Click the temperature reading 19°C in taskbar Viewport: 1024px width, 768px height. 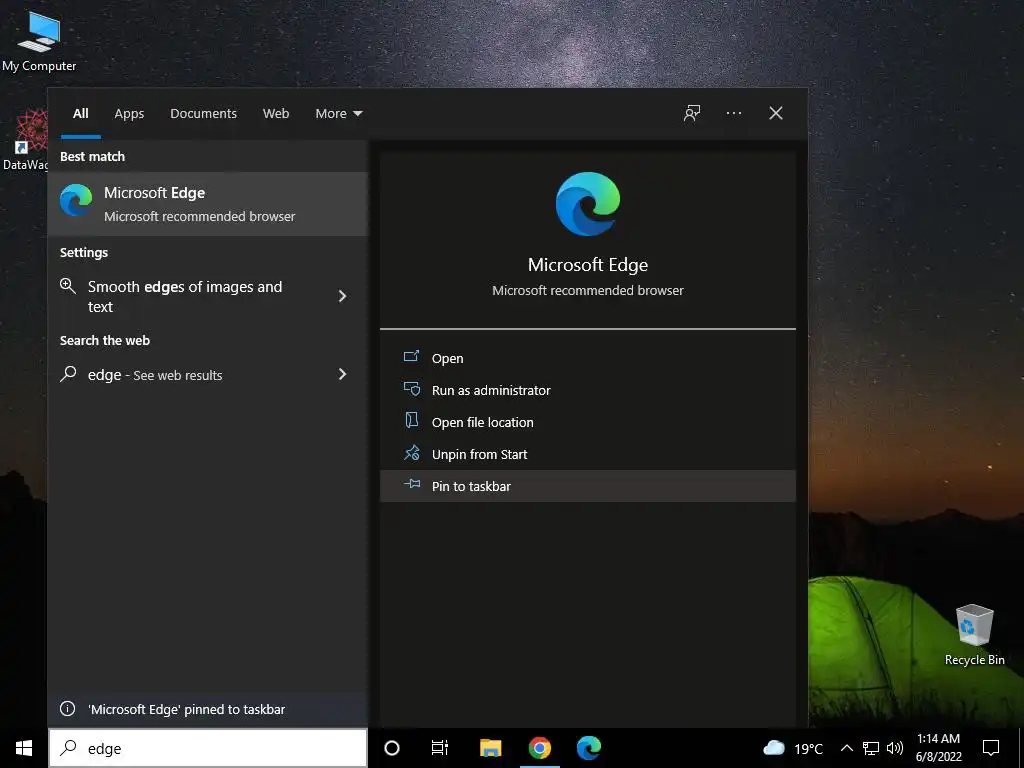click(x=808, y=749)
